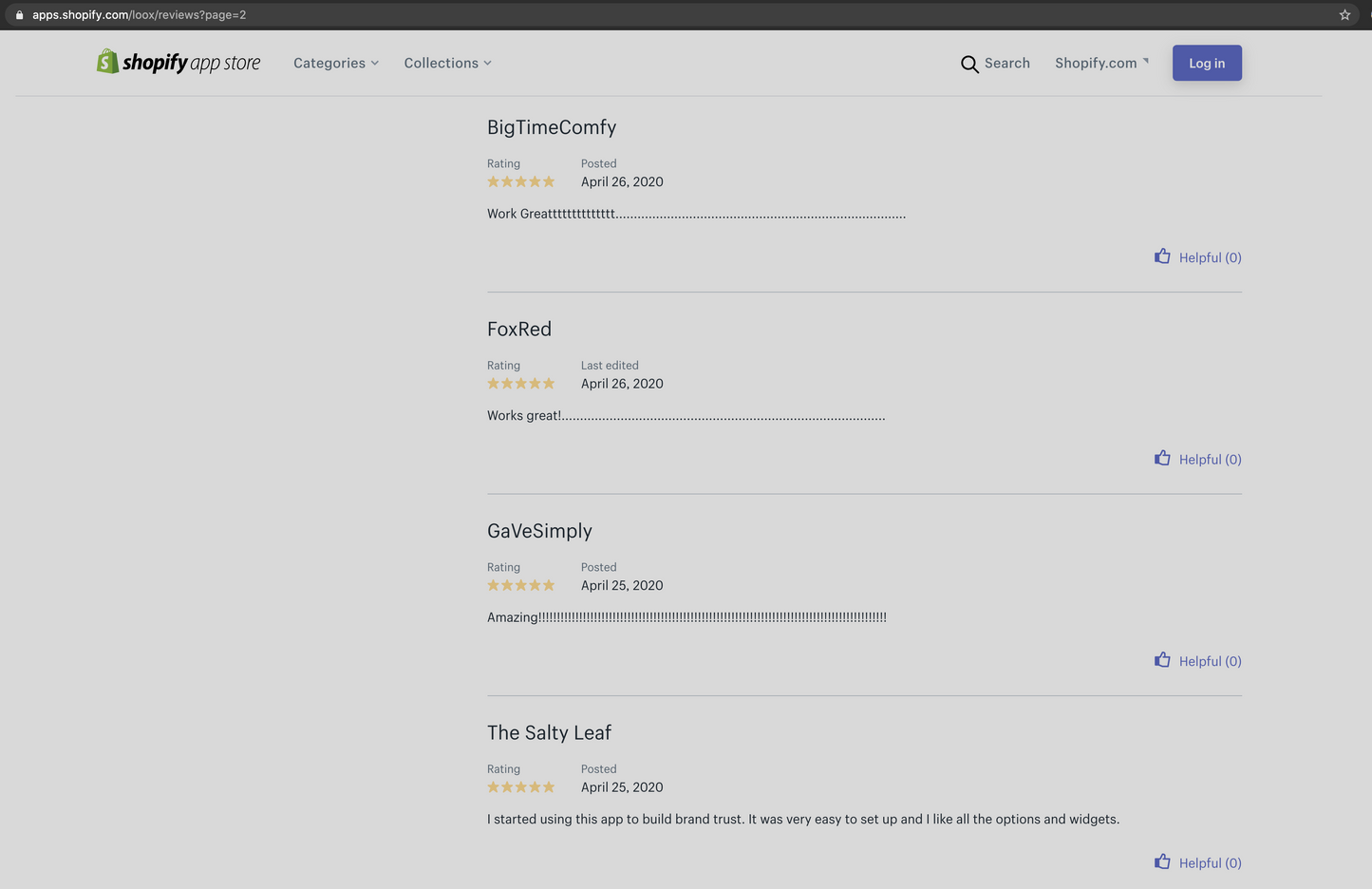Click The Salty Leaf reviewer name
This screenshot has width=1372, height=889.
point(549,732)
